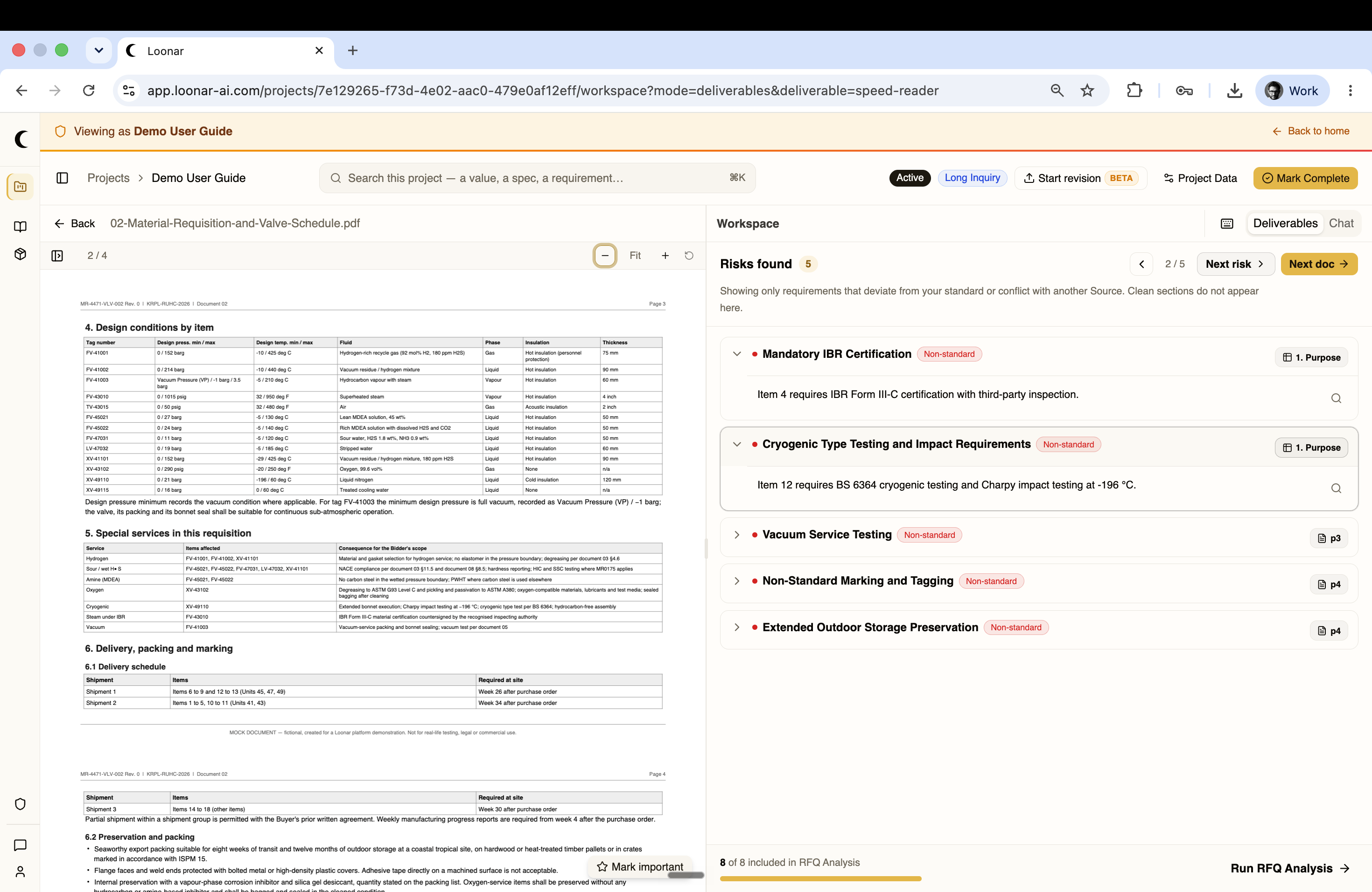Close the Loonar browser tab
The height and width of the screenshot is (892, 1372).
319,51
